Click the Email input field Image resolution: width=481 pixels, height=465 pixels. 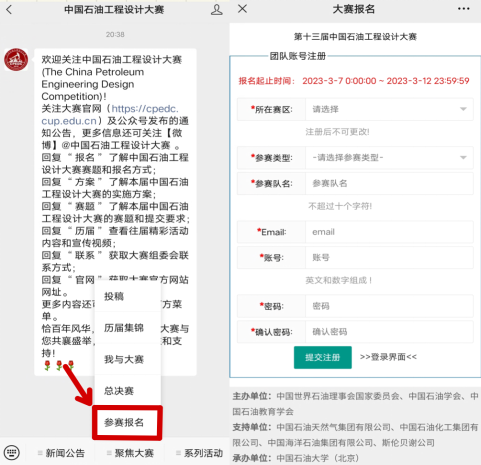click(x=389, y=232)
